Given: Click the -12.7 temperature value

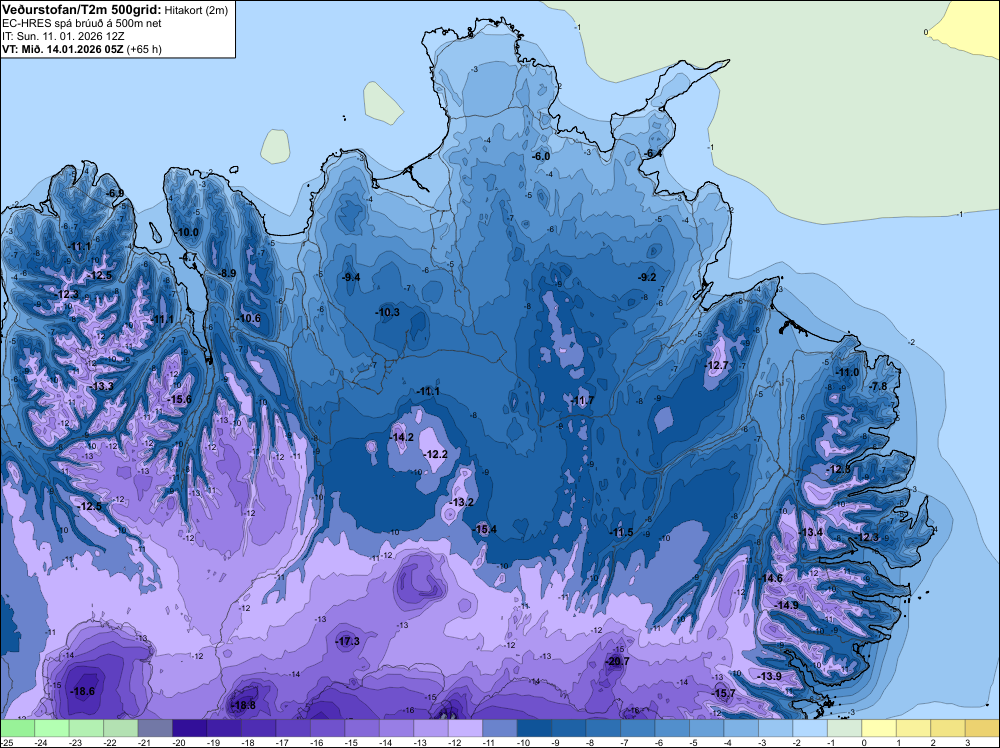Looking at the screenshot, I should coord(717,365).
